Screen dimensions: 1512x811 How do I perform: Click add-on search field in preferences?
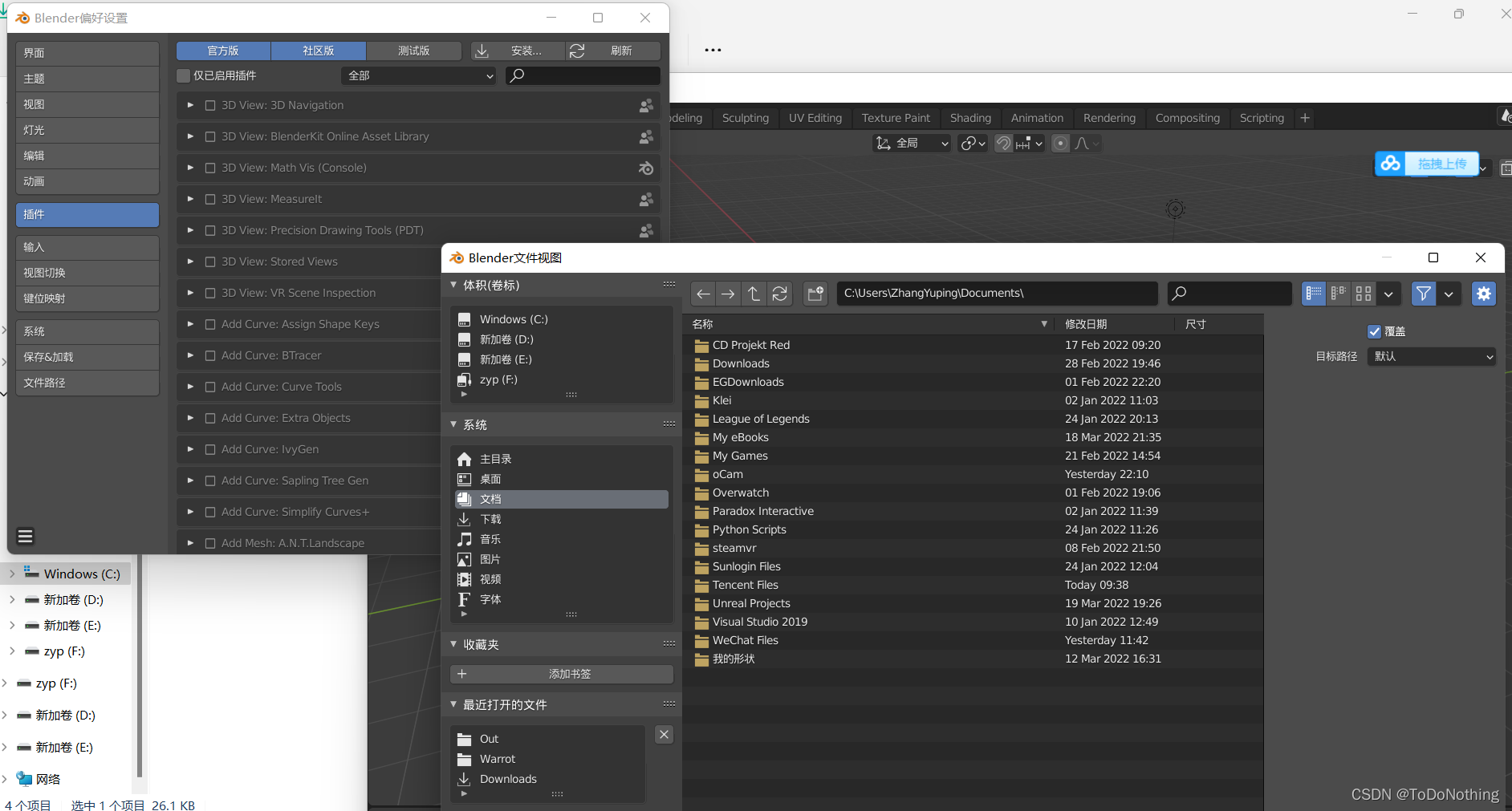(x=583, y=75)
